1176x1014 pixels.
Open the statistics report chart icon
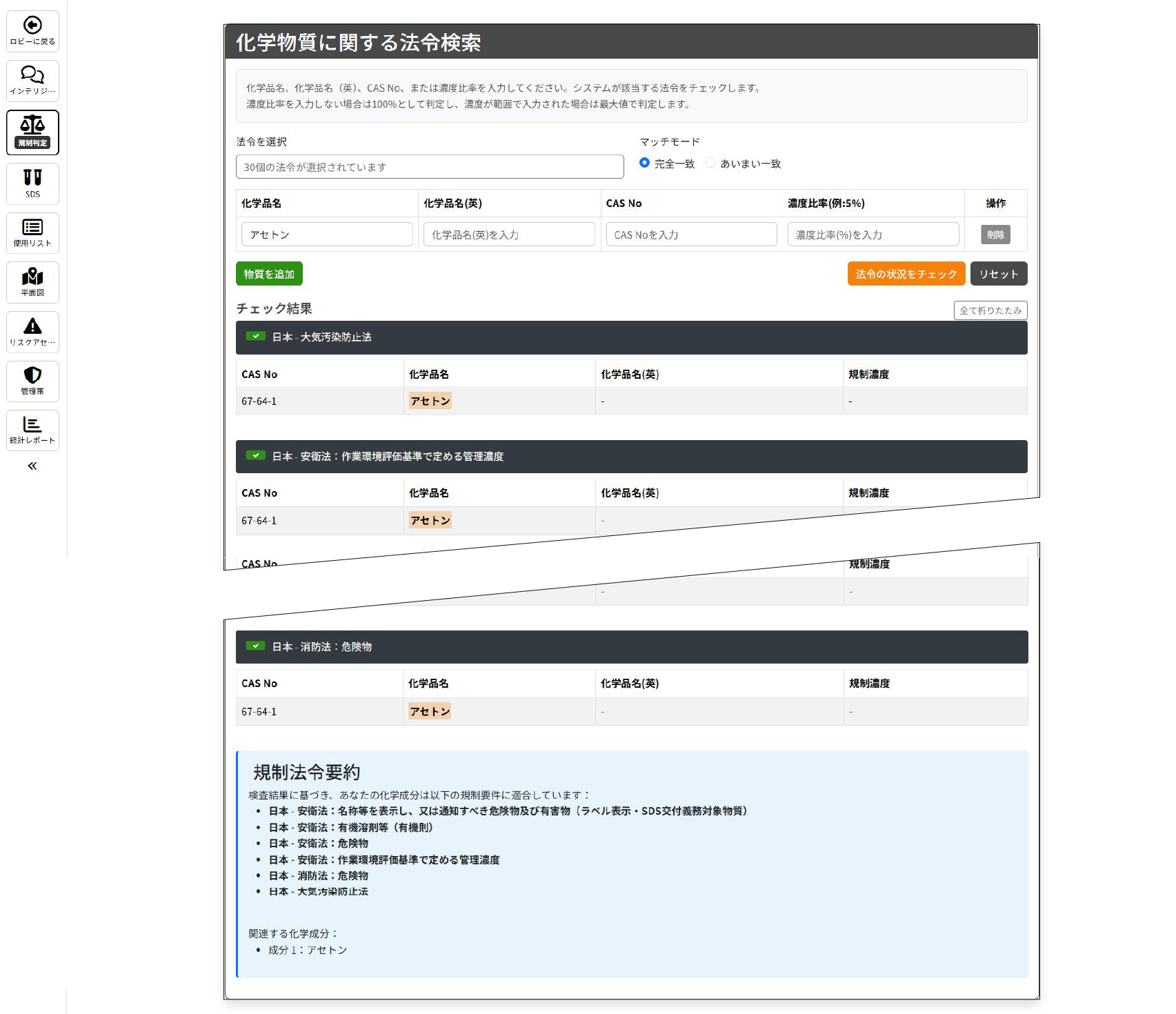[32, 425]
